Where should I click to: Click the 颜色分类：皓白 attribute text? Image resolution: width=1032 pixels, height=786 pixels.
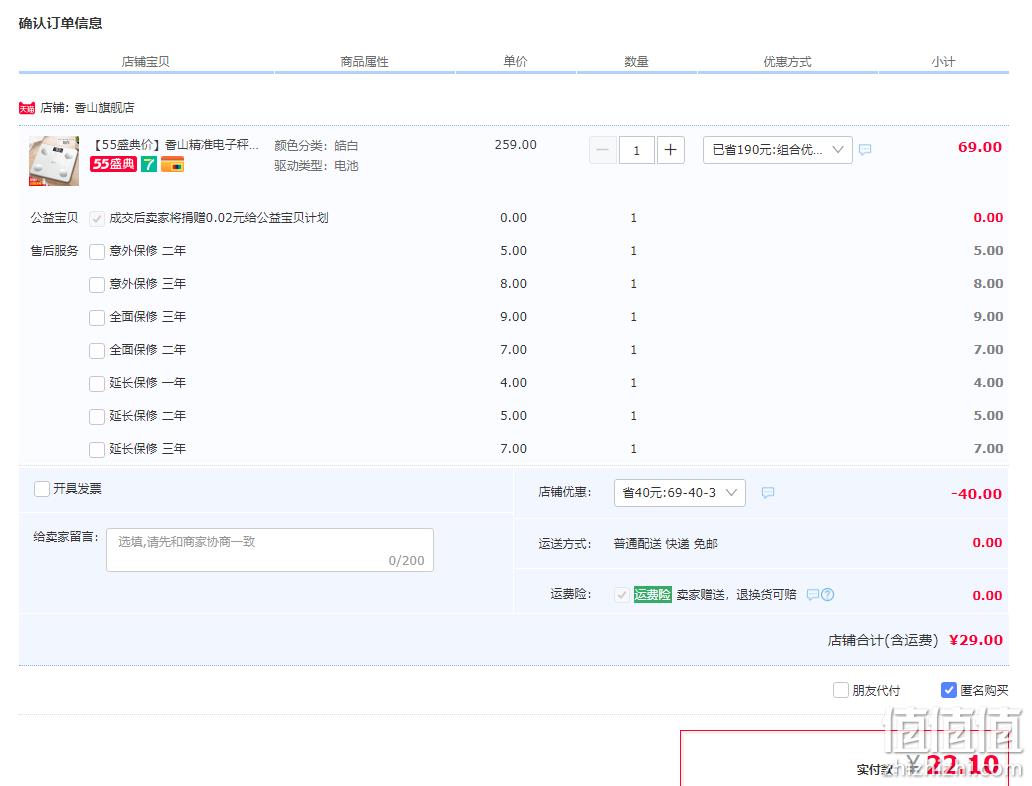317,145
